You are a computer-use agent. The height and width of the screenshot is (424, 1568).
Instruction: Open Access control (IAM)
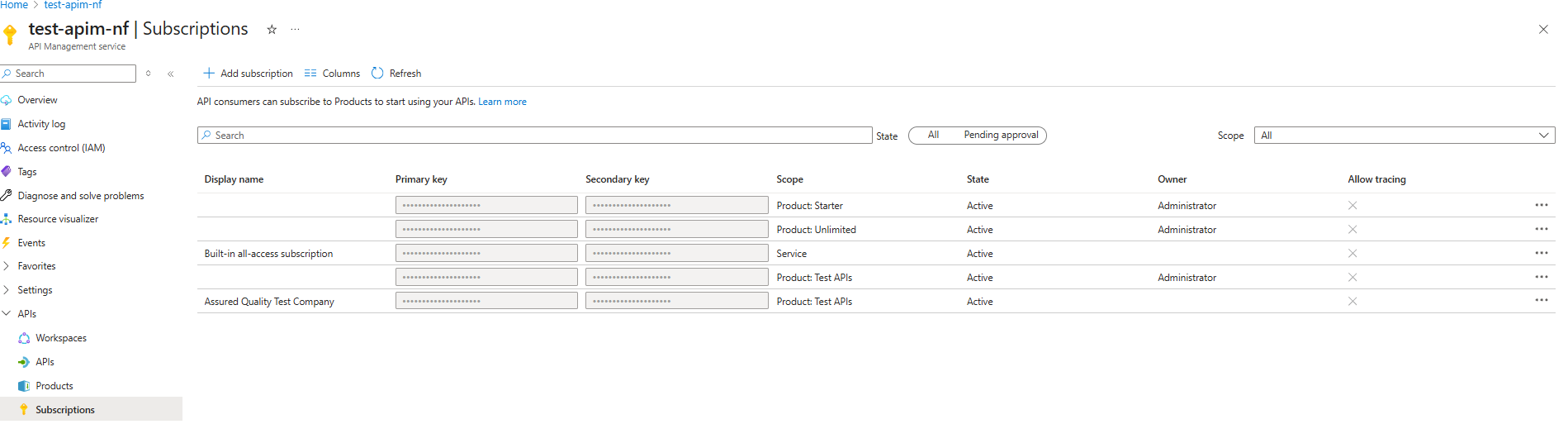(61, 148)
